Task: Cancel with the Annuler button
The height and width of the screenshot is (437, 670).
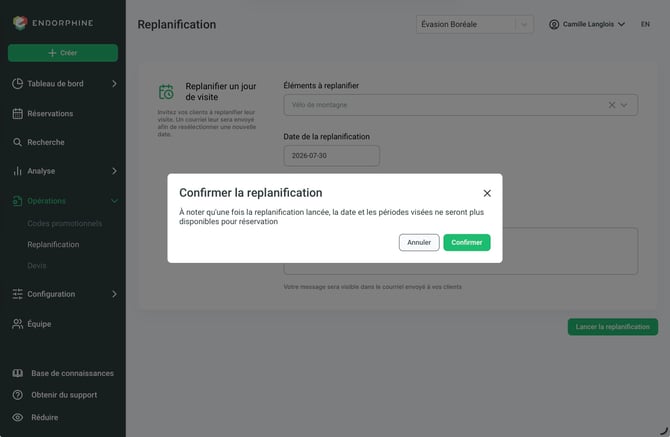Action: 419,242
